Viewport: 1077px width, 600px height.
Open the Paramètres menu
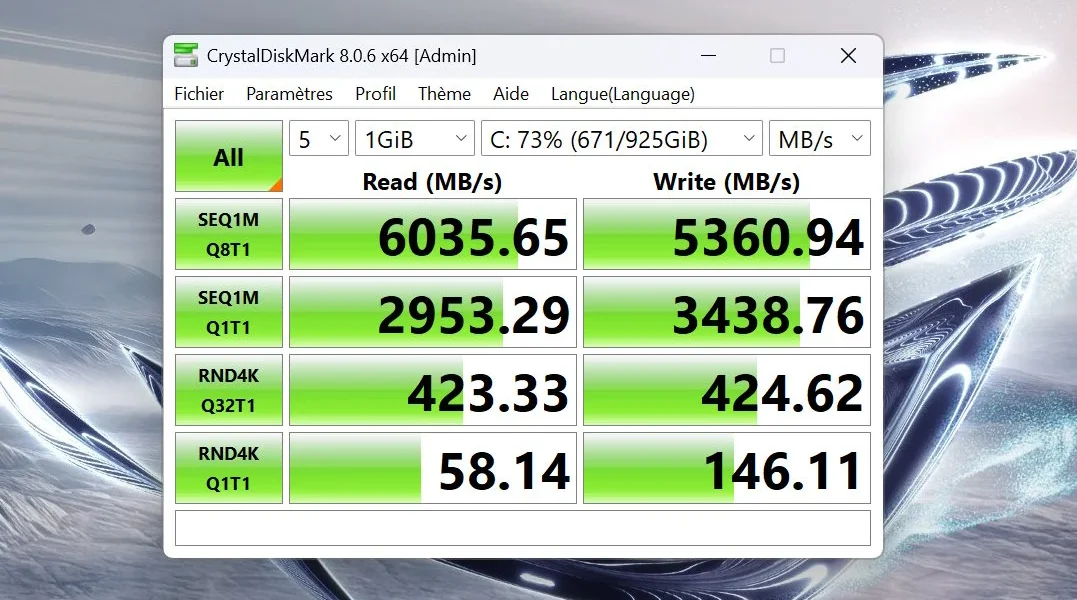coord(289,93)
